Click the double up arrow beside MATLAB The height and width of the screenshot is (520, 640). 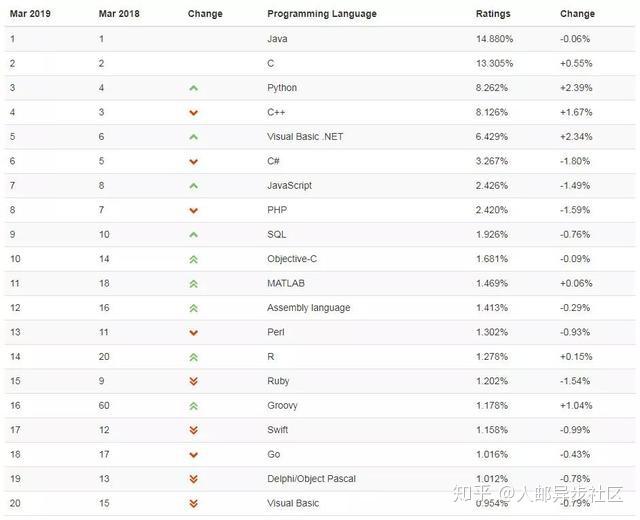pos(193,284)
